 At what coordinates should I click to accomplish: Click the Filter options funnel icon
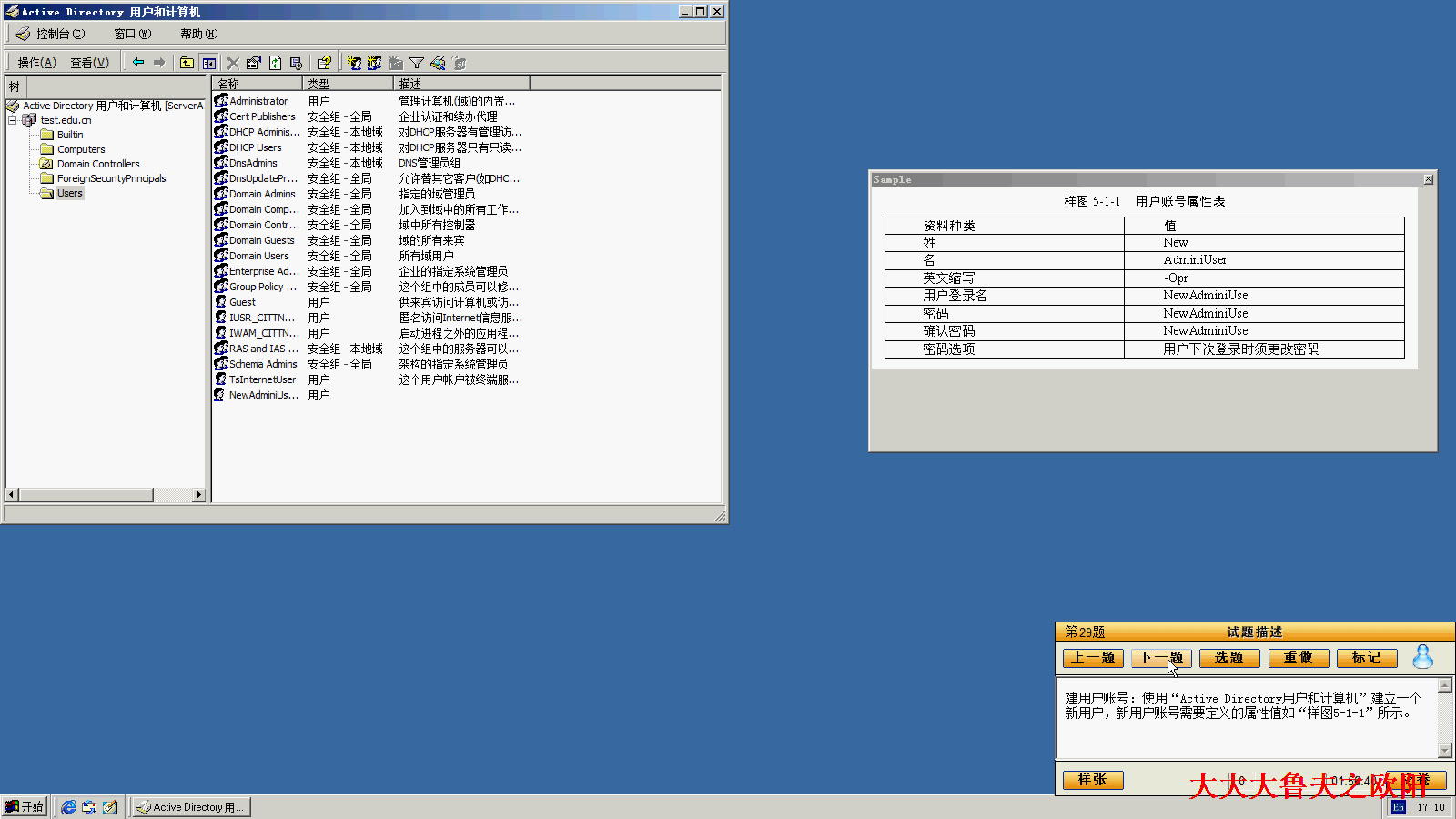417,63
